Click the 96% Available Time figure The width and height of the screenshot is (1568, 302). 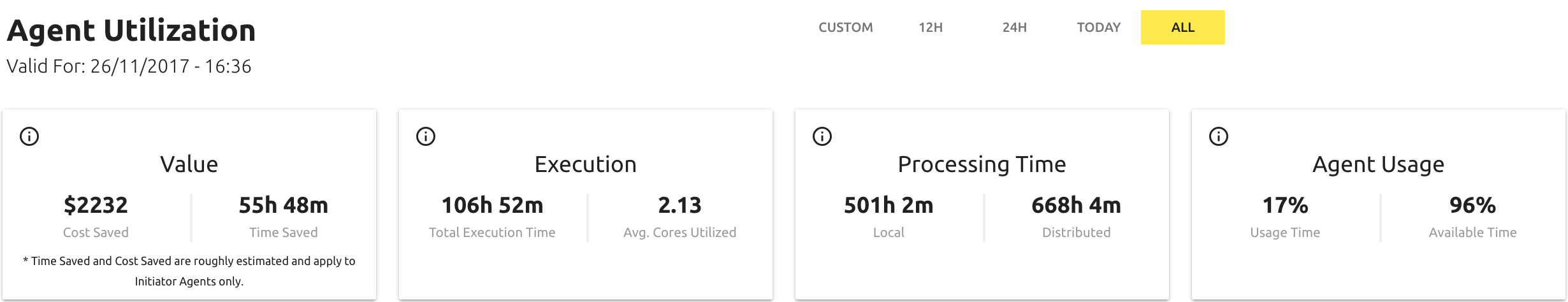pos(1472,205)
